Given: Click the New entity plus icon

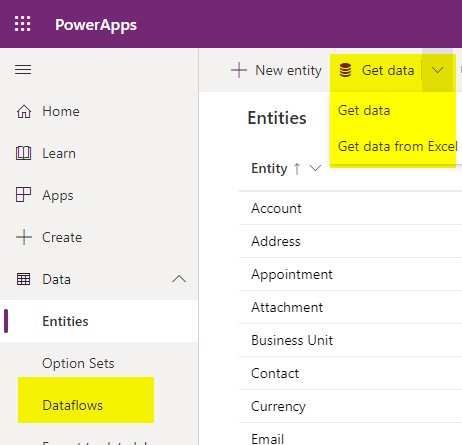Looking at the screenshot, I should tap(239, 70).
